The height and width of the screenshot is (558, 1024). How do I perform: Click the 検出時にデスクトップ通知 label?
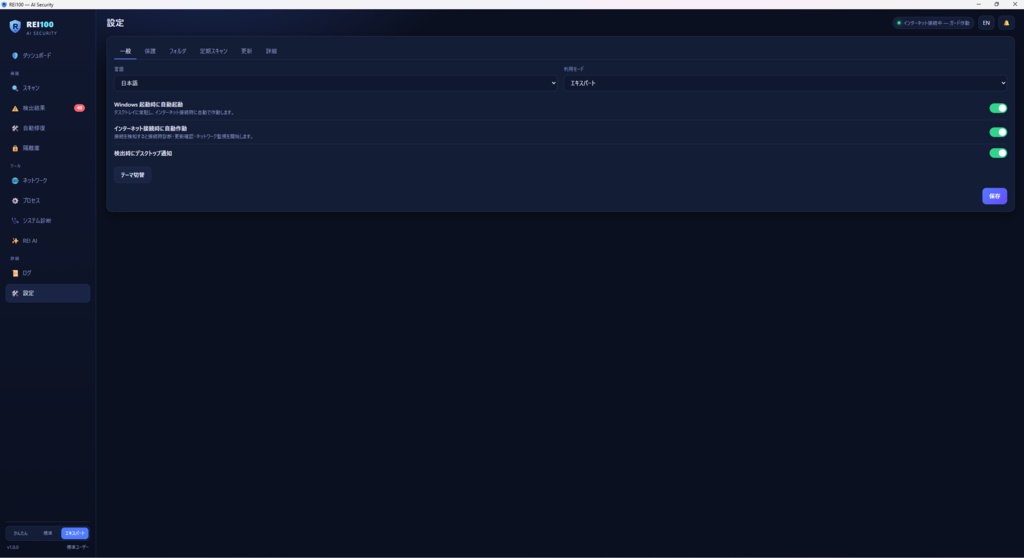[x=143, y=154]
